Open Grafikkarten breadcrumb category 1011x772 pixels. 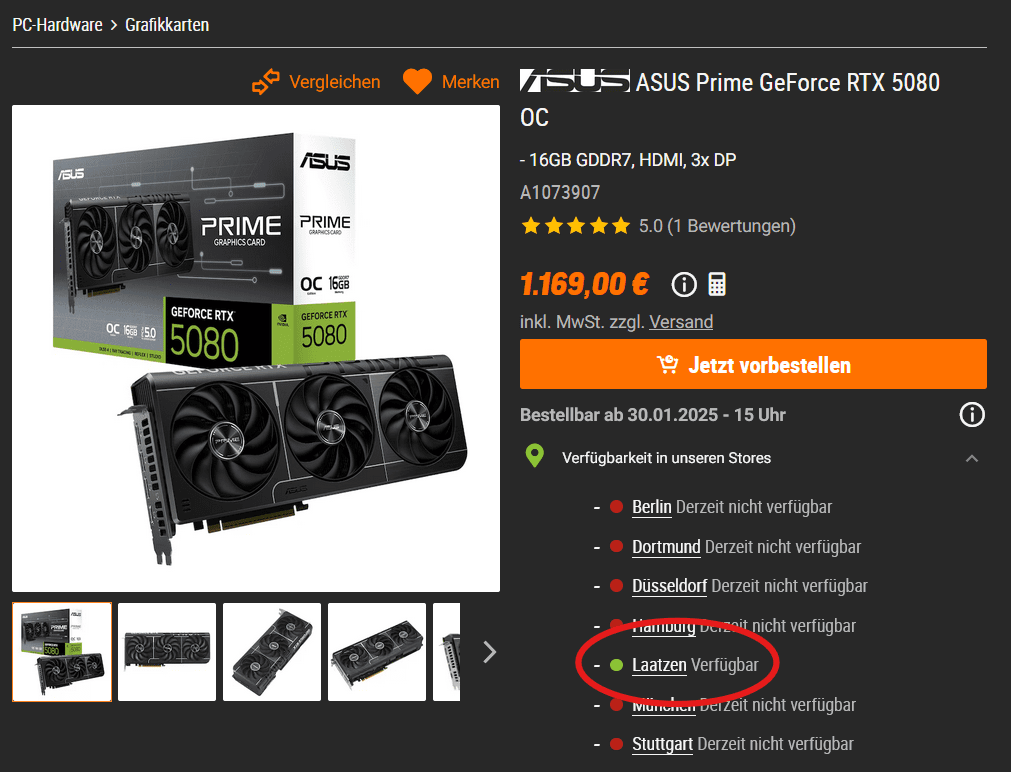point(167,25)
